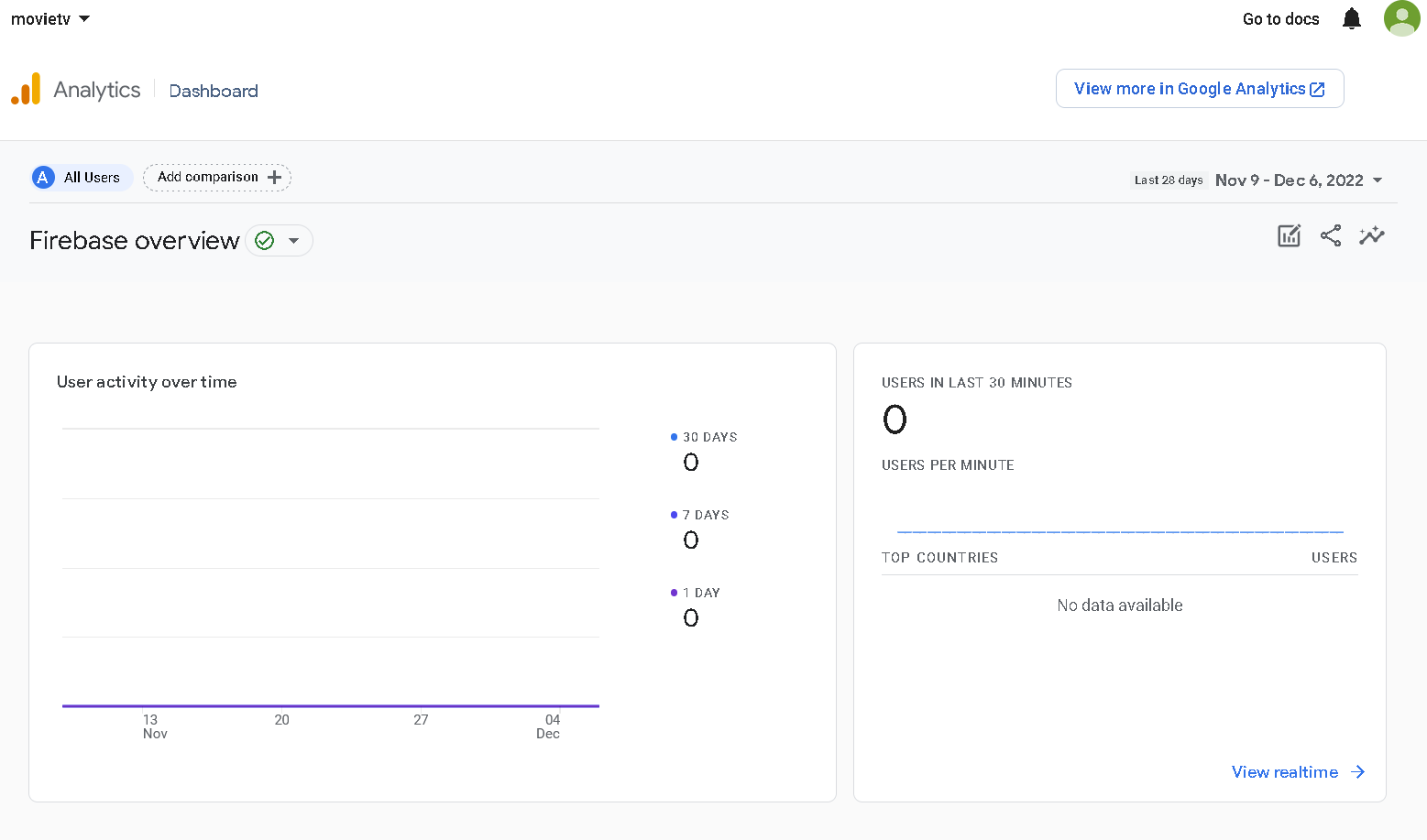This screenshot has height=840, width=1427.
Task: Follow the View realtime link
Action: click(x=1298, y=772)
